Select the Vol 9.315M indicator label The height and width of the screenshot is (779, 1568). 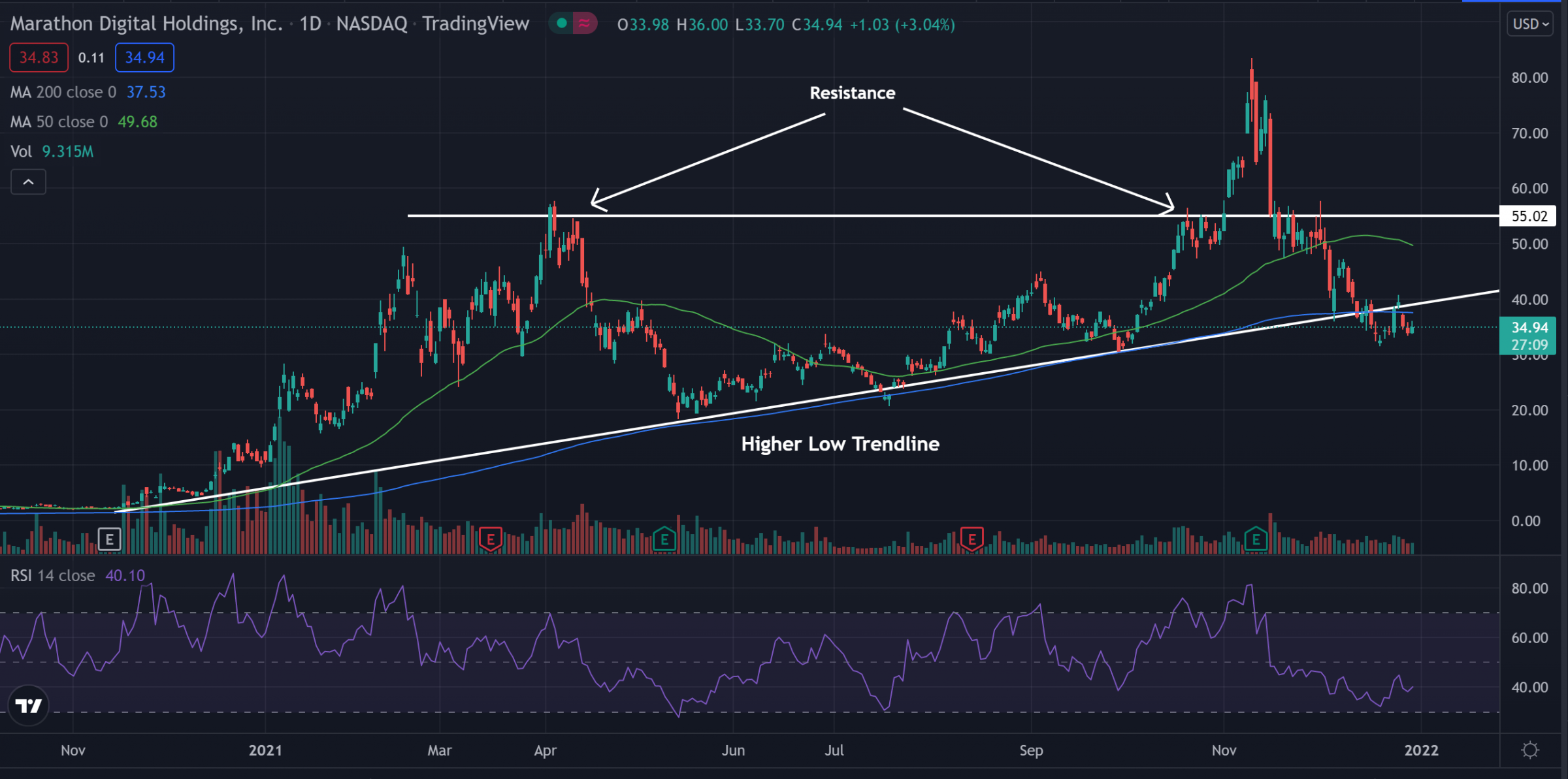click(x=52, y=151)
